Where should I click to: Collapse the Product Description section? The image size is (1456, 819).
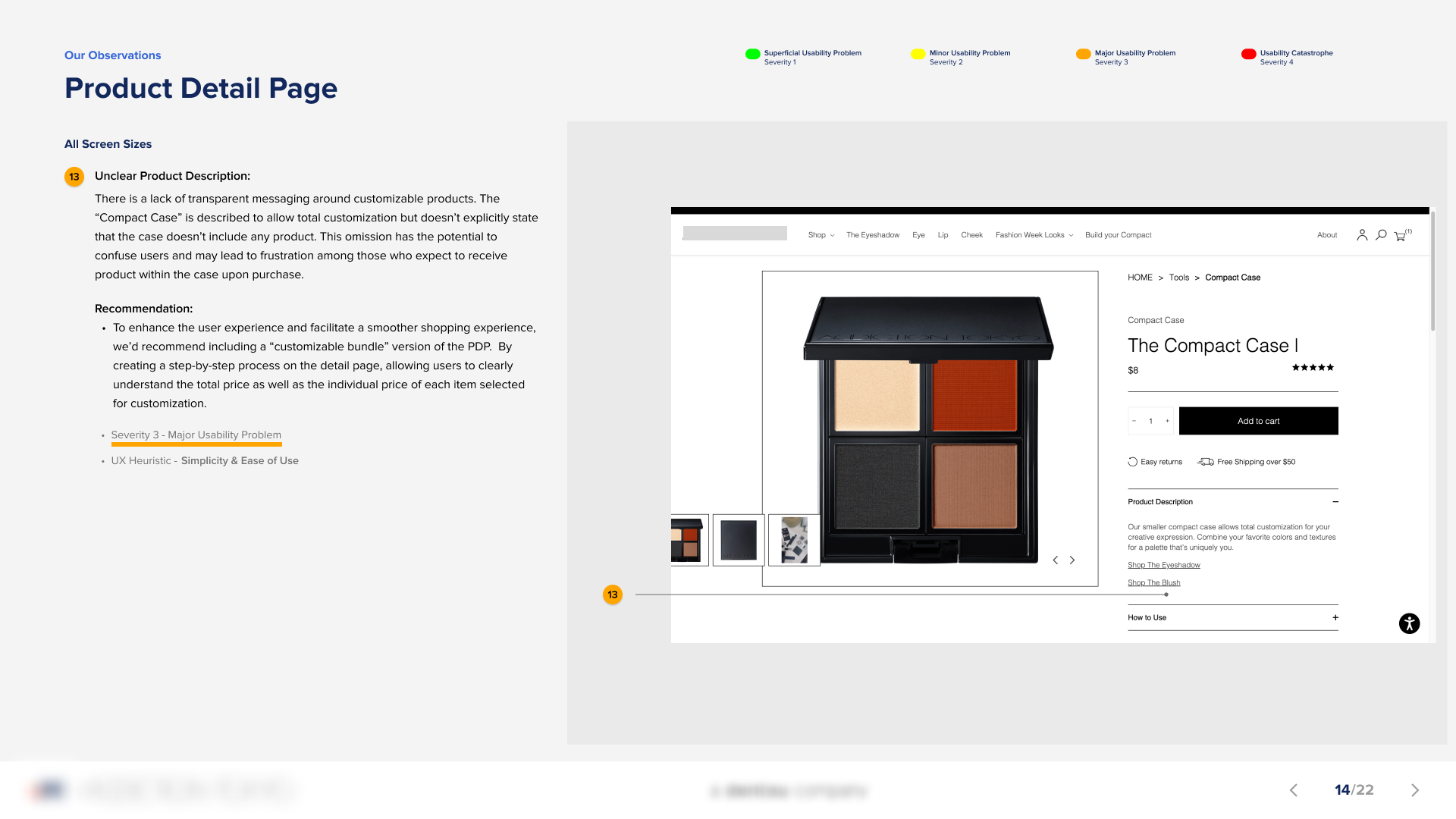[x=1335, y=502]
